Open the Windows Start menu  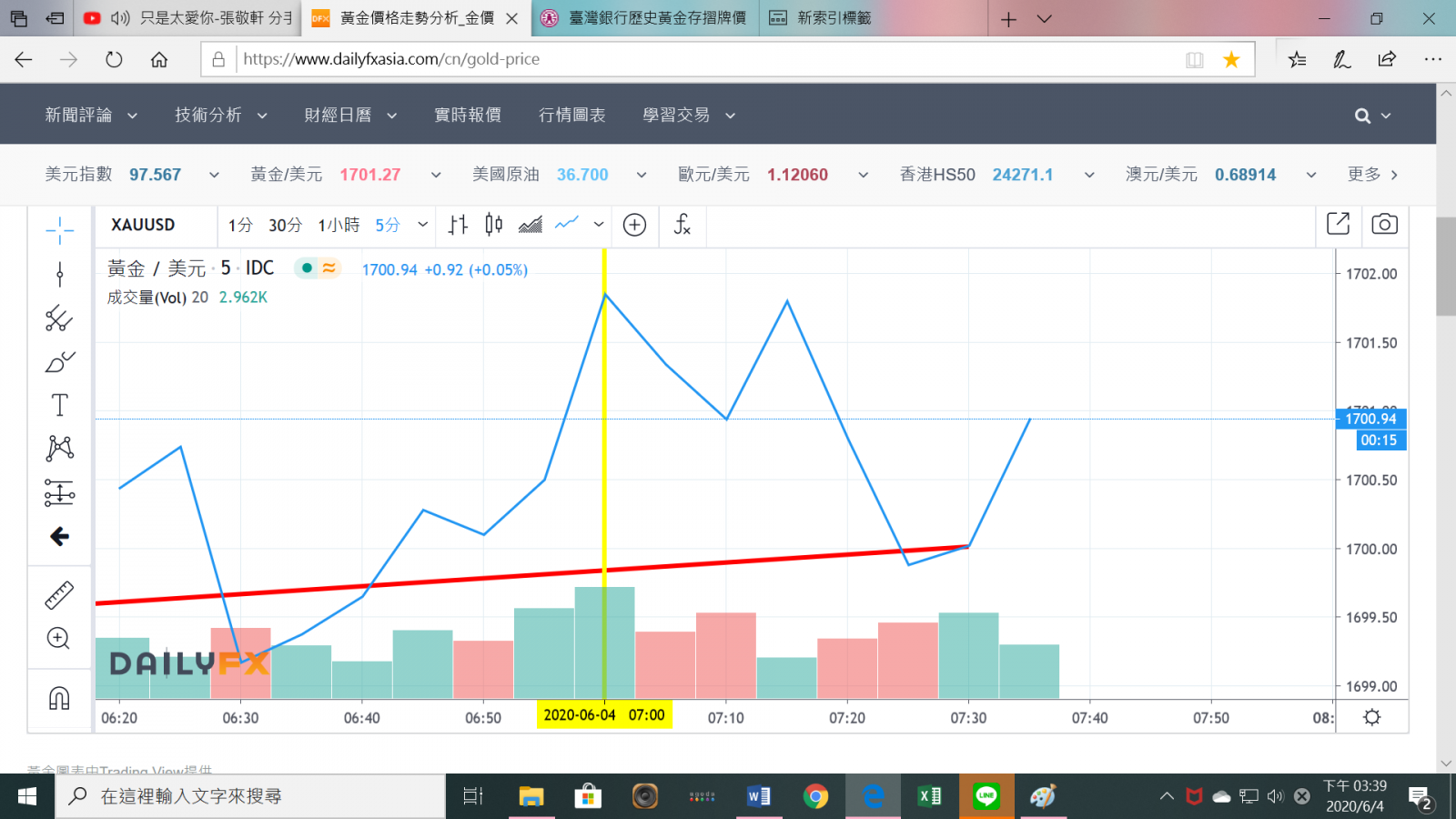pos(27,796)
